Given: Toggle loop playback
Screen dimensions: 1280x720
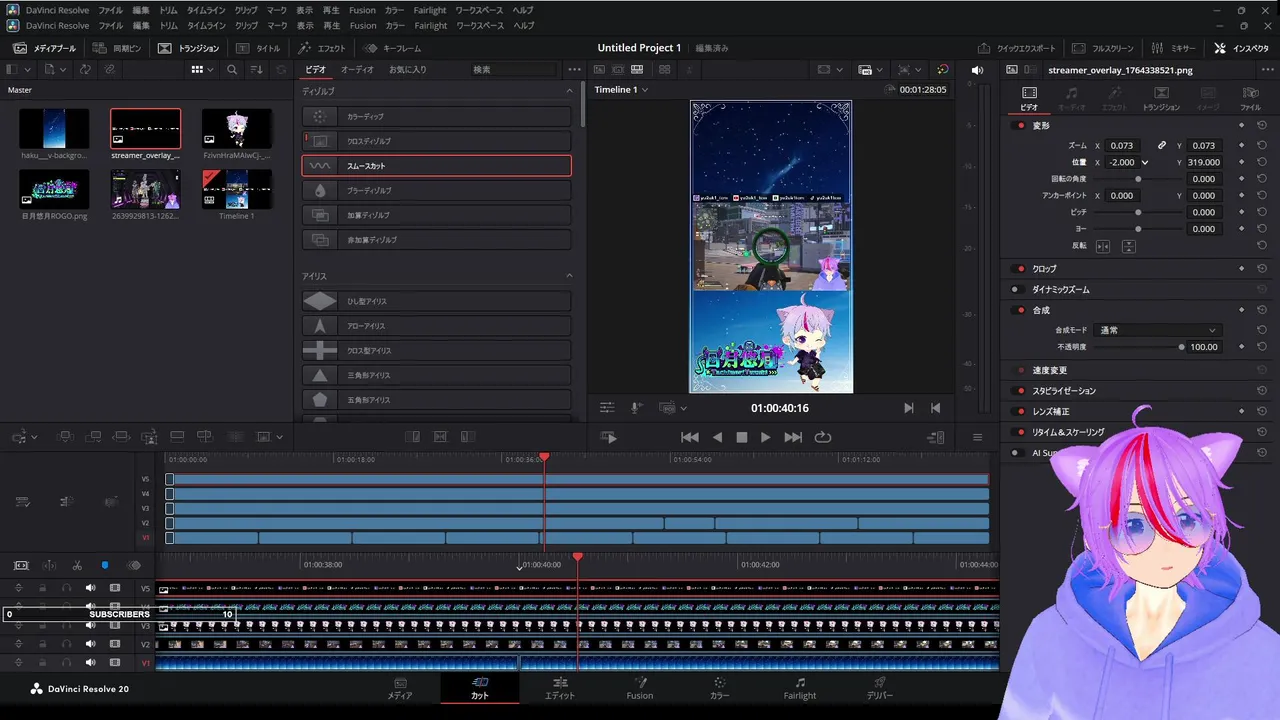Looking at the screenshot, I should (823, 437).
